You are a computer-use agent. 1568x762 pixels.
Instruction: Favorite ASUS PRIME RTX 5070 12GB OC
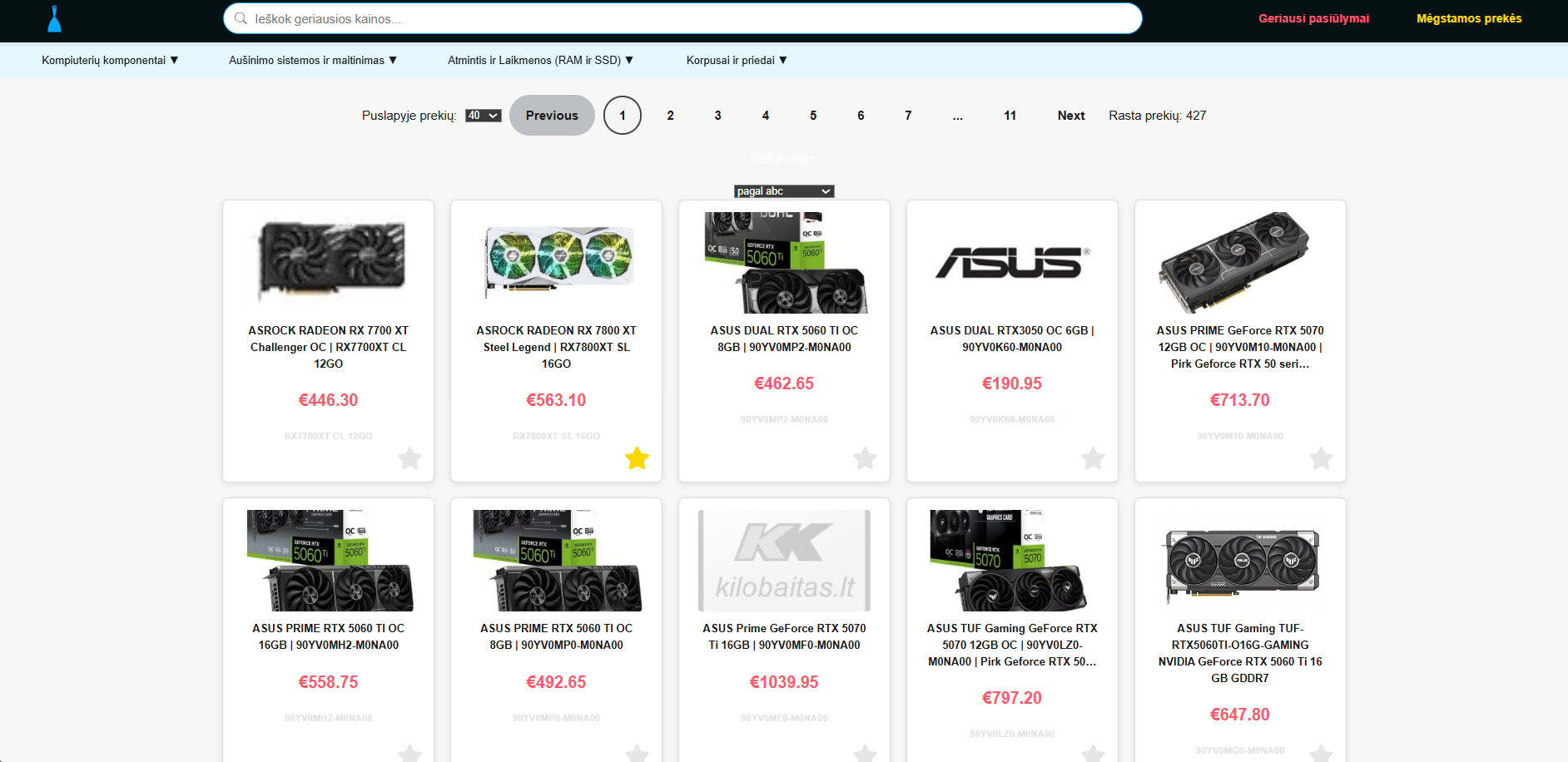(x=1322, y=458)
